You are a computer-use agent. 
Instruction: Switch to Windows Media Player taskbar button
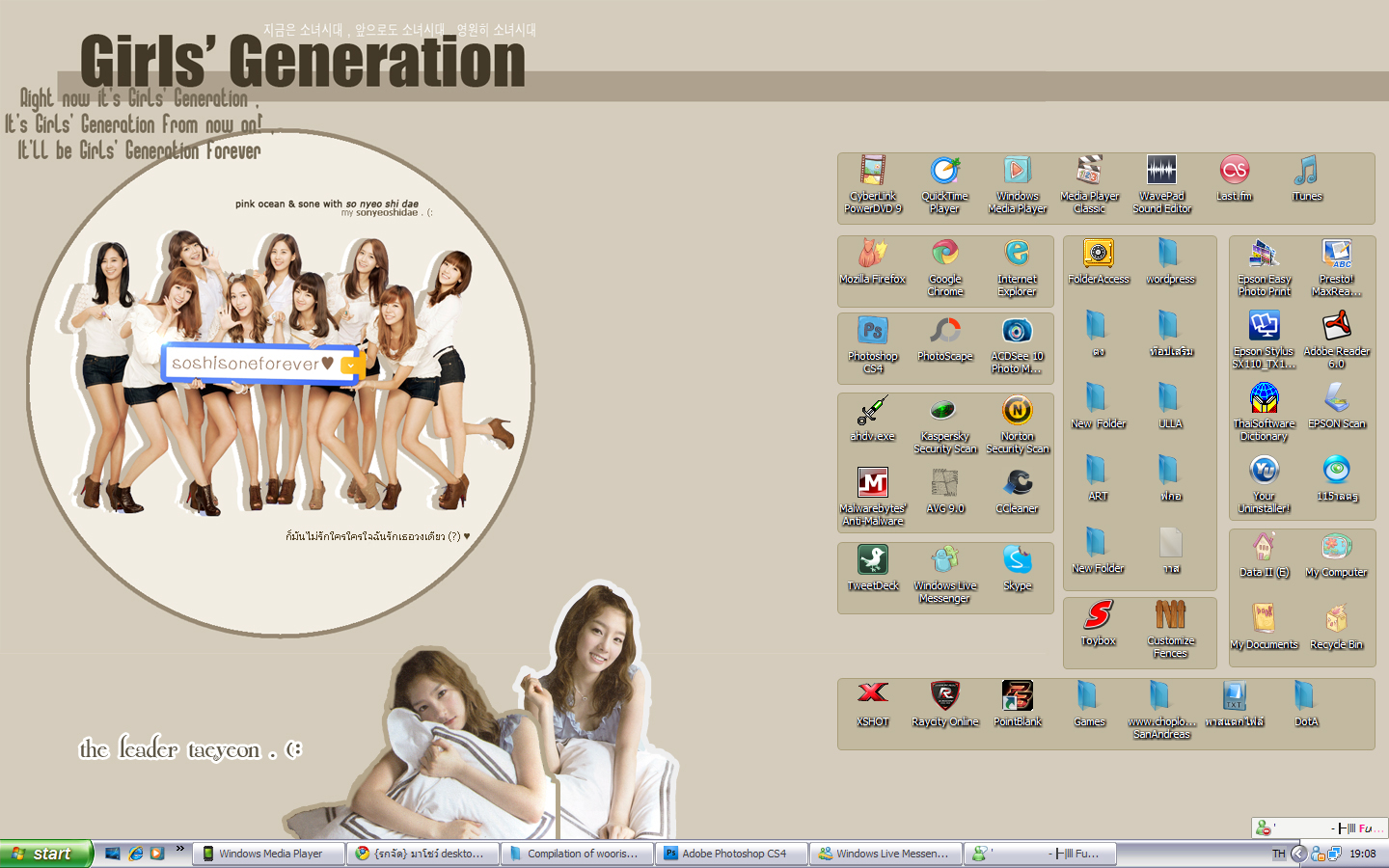[x=269, y=854]
